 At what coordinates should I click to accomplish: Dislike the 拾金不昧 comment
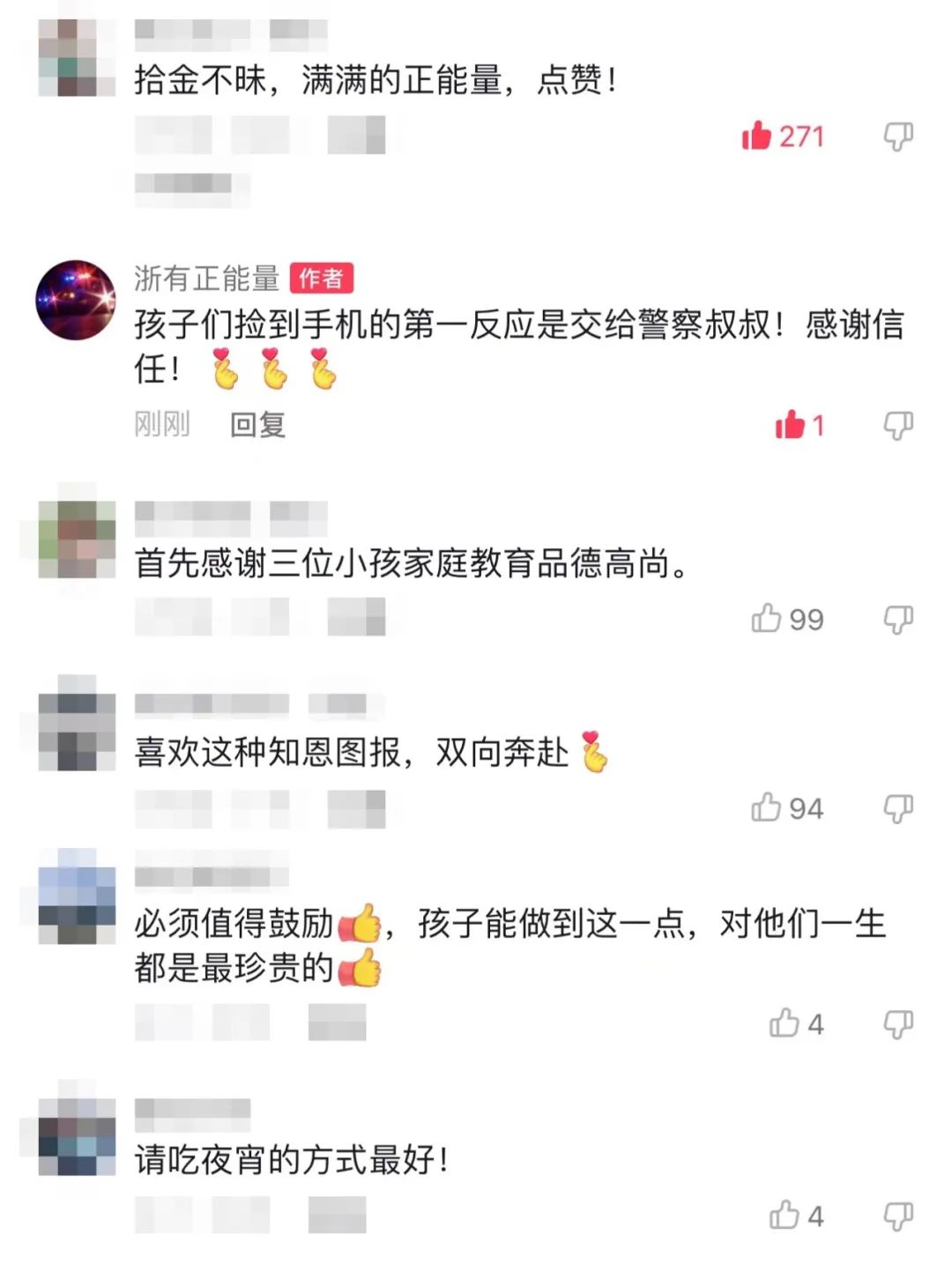pos(898,137)
